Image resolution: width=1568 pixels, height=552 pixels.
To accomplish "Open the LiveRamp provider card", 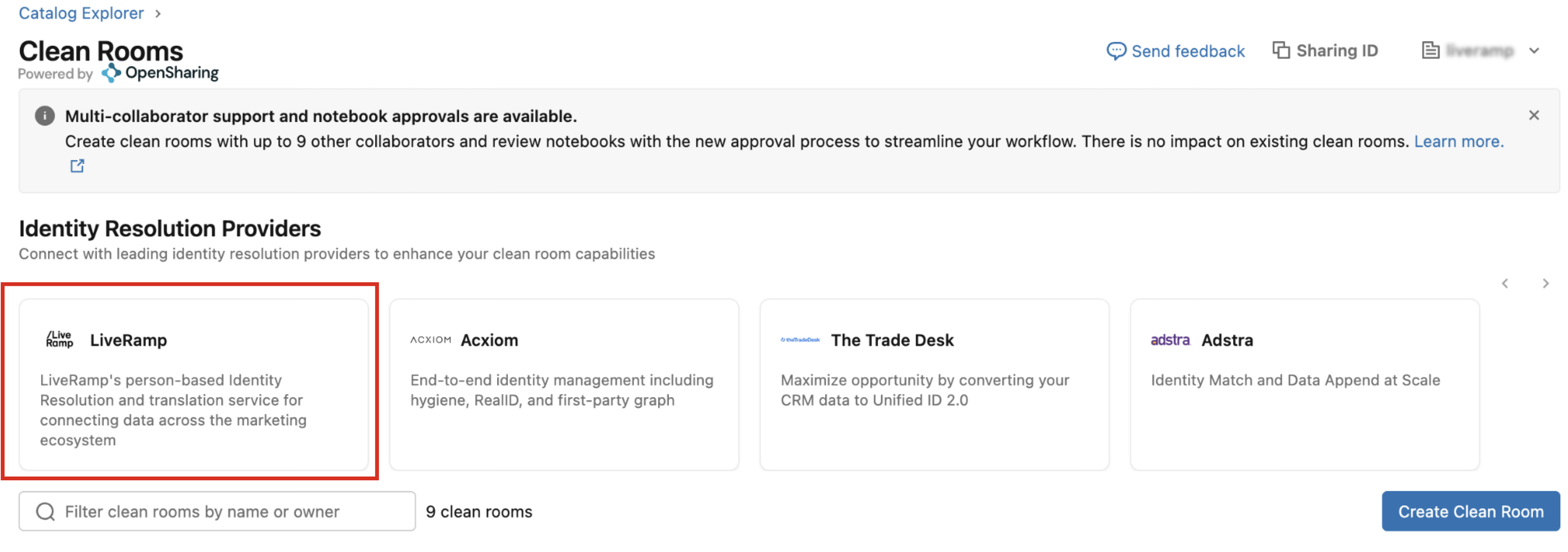I will [x=193, y=384].
